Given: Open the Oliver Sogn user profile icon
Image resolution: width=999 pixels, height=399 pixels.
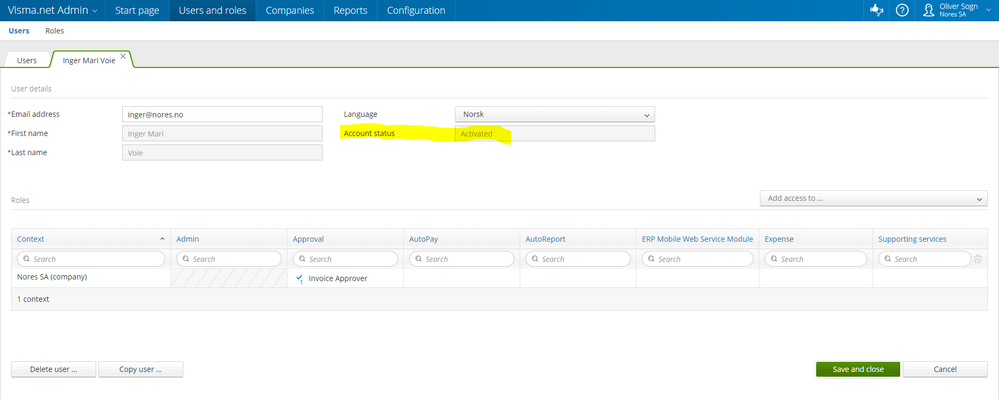Looking at the screenshot, I should (x=929, y=11).
